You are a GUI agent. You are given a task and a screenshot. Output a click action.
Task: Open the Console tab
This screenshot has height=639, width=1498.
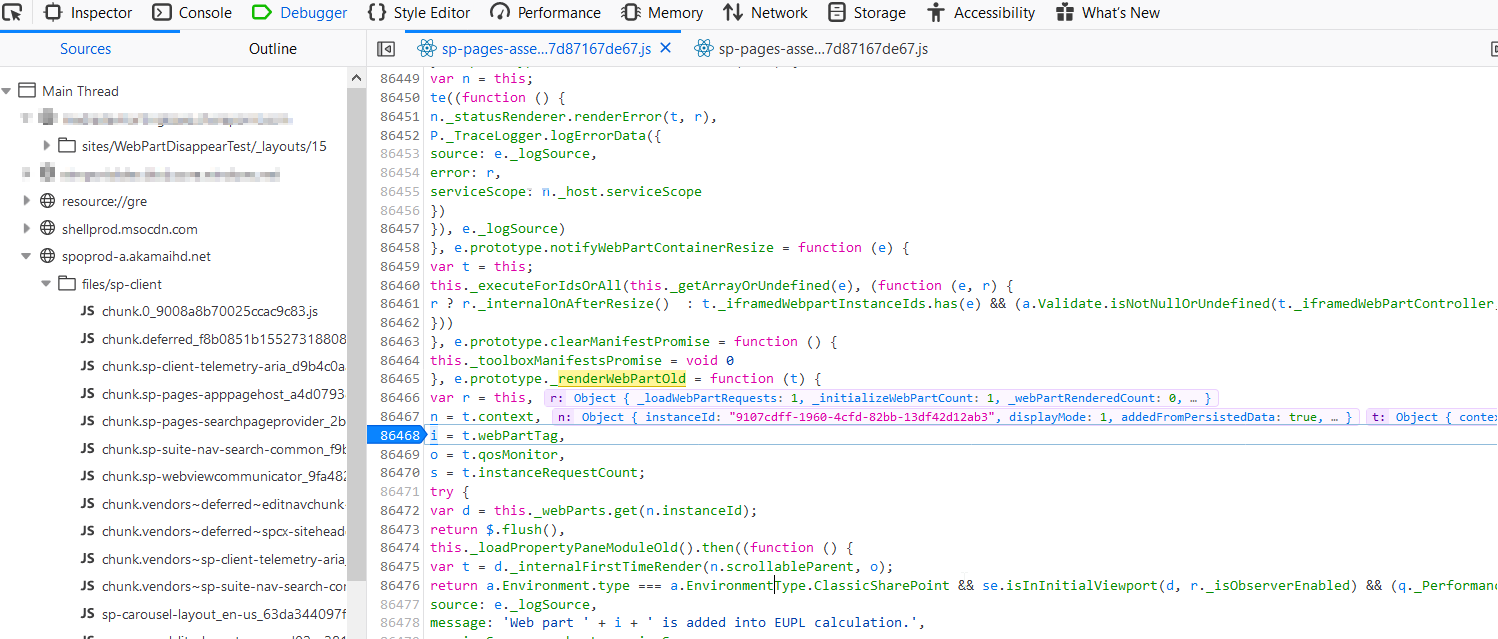192,13
